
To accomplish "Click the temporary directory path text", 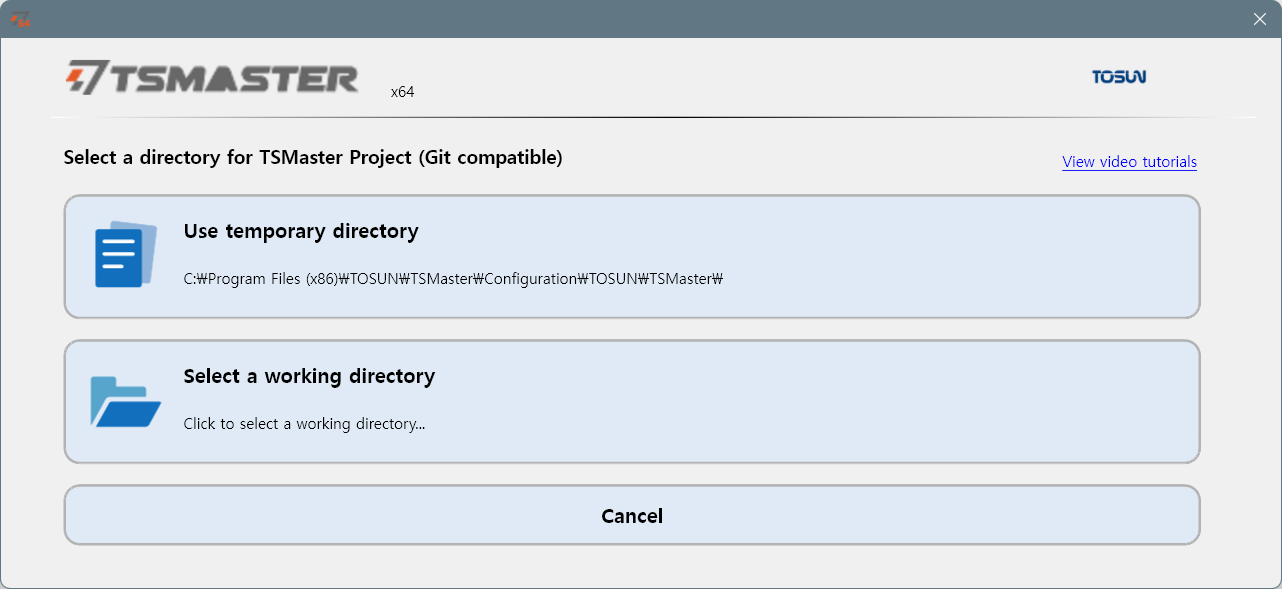I will (453, 279).
